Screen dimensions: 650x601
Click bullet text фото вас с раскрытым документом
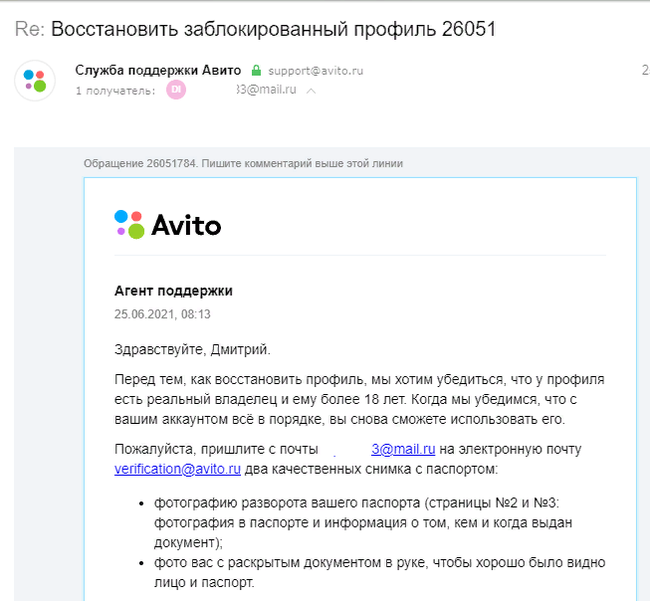380,572
